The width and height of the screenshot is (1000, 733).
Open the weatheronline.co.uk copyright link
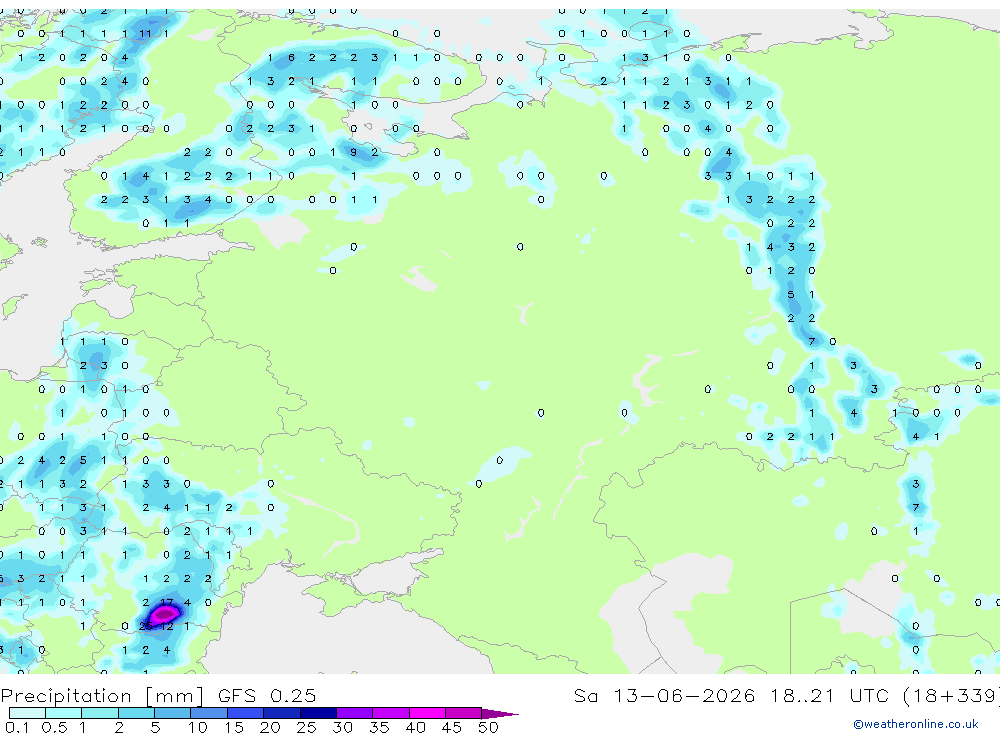(x=916, y=724)
